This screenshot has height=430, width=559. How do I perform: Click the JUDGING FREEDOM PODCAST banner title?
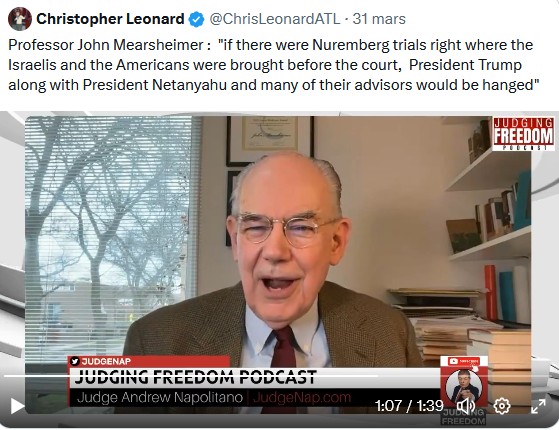click(x=195, y=377)
